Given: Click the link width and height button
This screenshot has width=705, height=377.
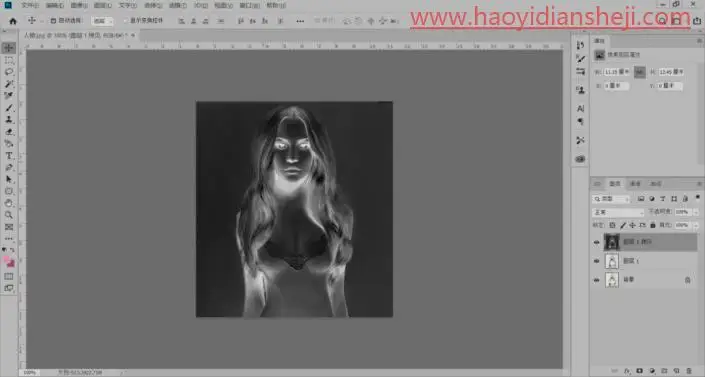Looking at the screenshot, I should click(x=640, y=72).
